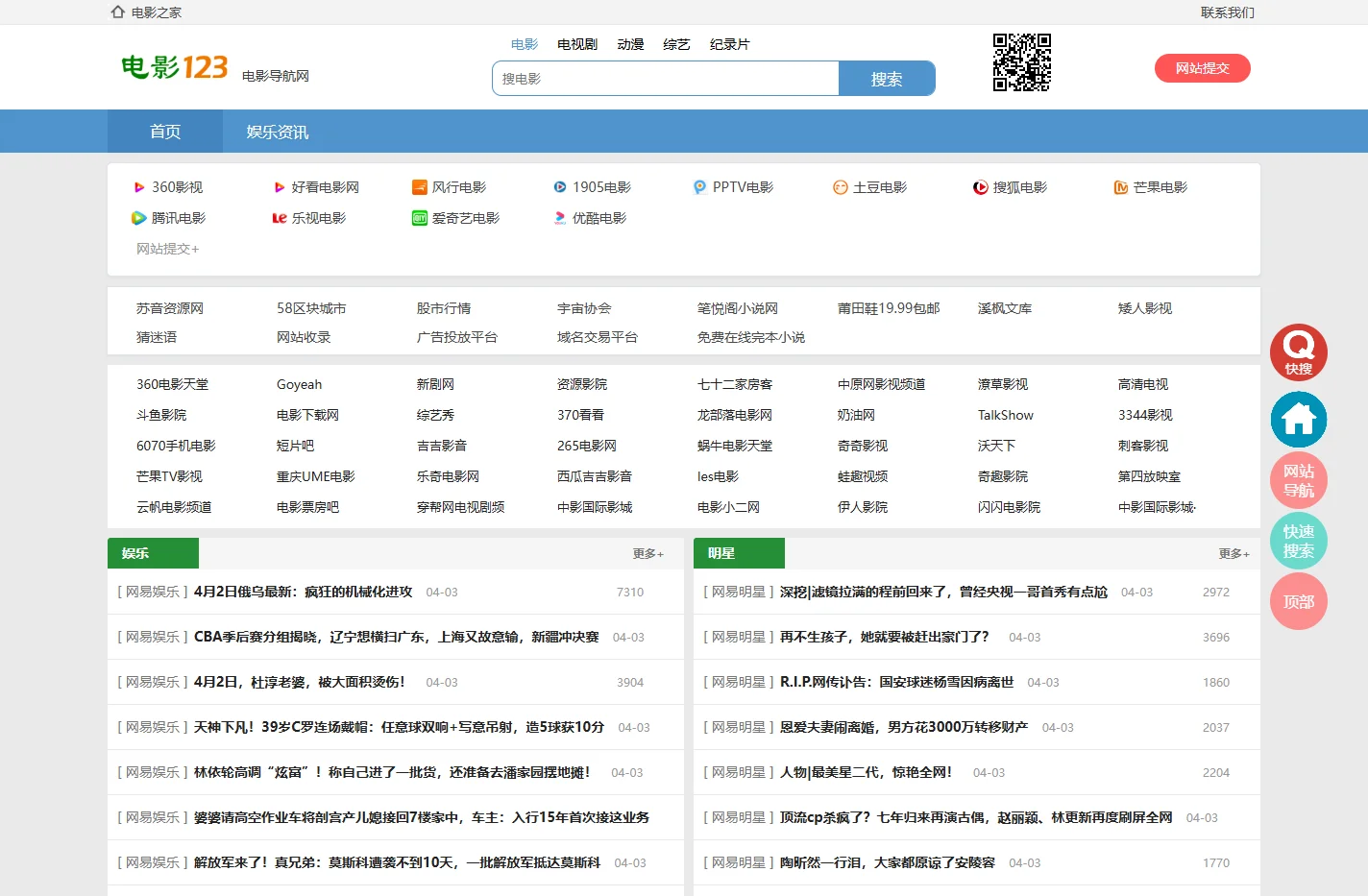The image size is (1368, 896).
Task: Open article 陶昕然一行泪，大家都原谅了安陵容
Action: [x=887, y=862]
